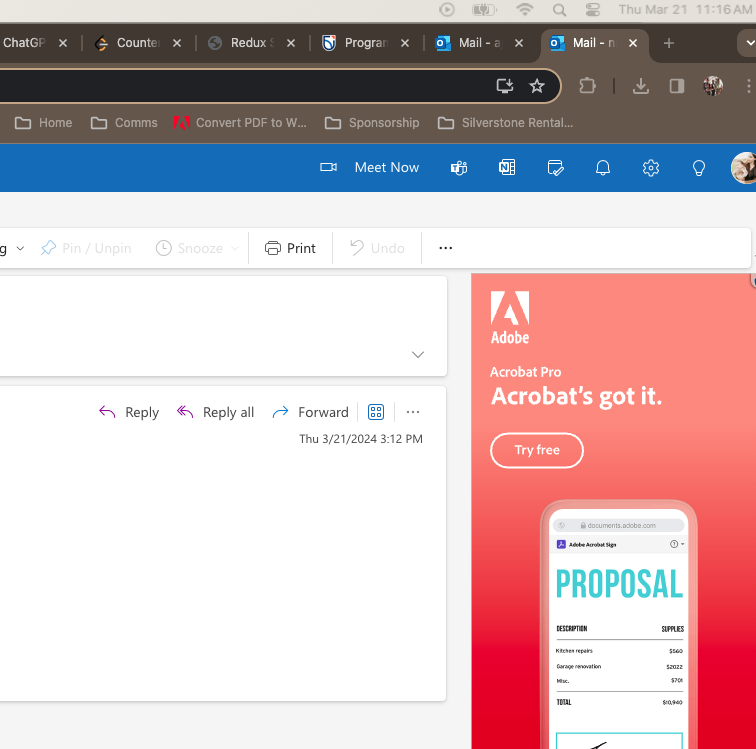Click the Snooze clock button

189,248
